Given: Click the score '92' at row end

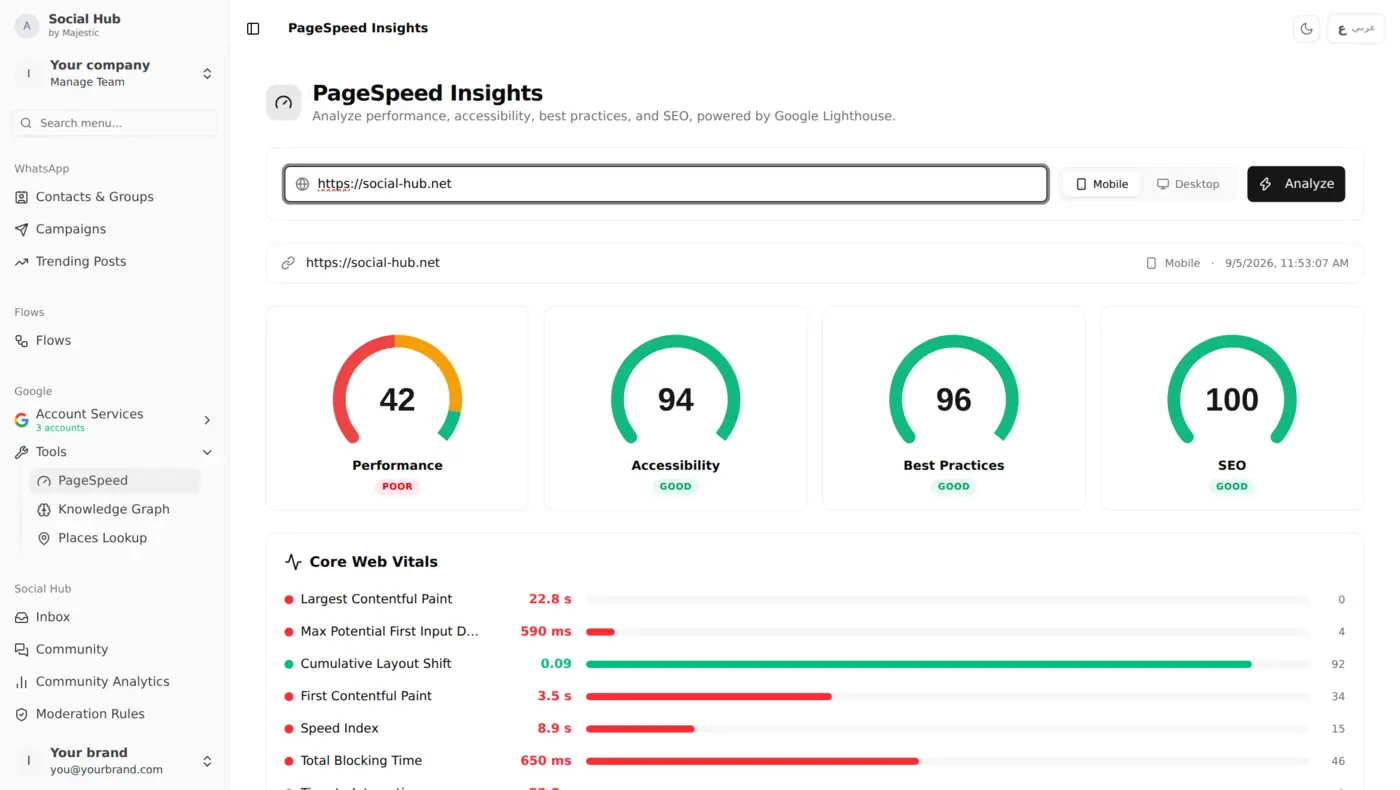Looking at the screenshot, I should (x=1338, y=664).
